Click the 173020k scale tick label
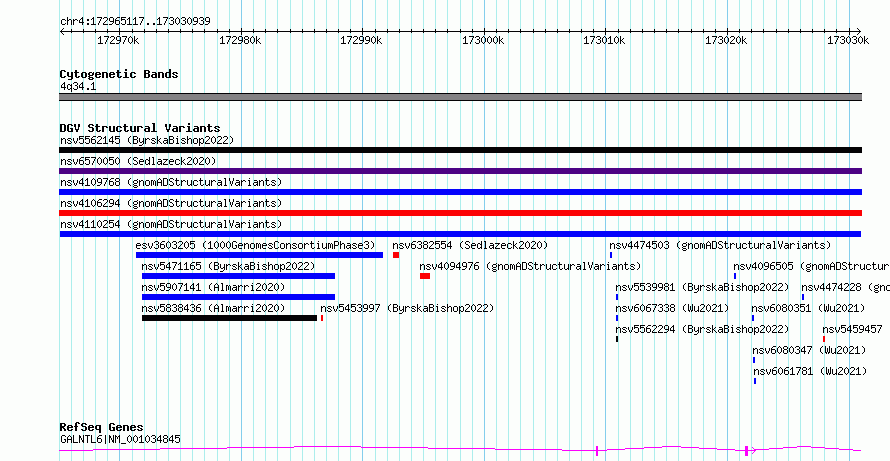The height and width of the screenshot is (461, 890). (726, 40)
